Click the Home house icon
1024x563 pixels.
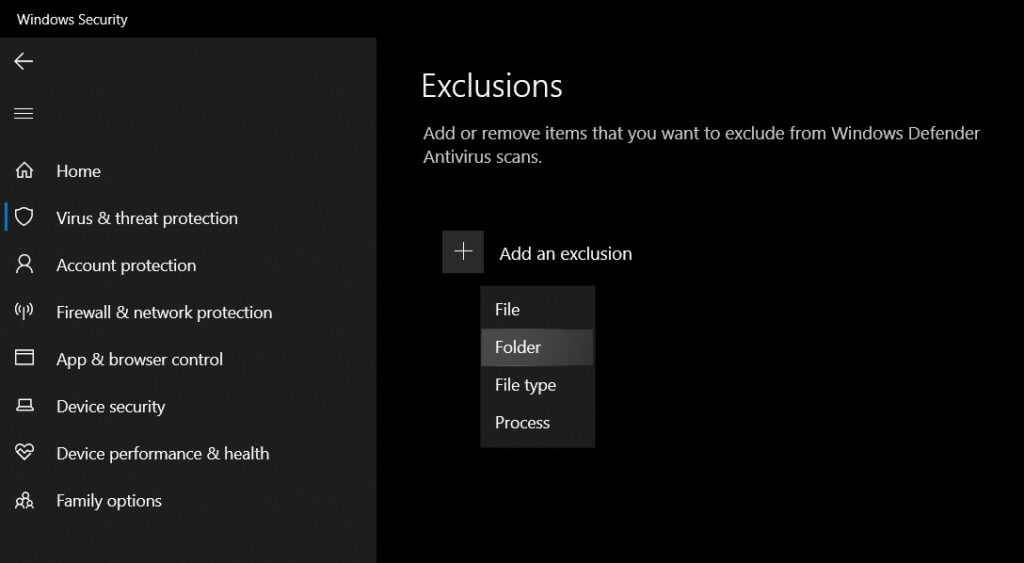(x=24, y=171)
